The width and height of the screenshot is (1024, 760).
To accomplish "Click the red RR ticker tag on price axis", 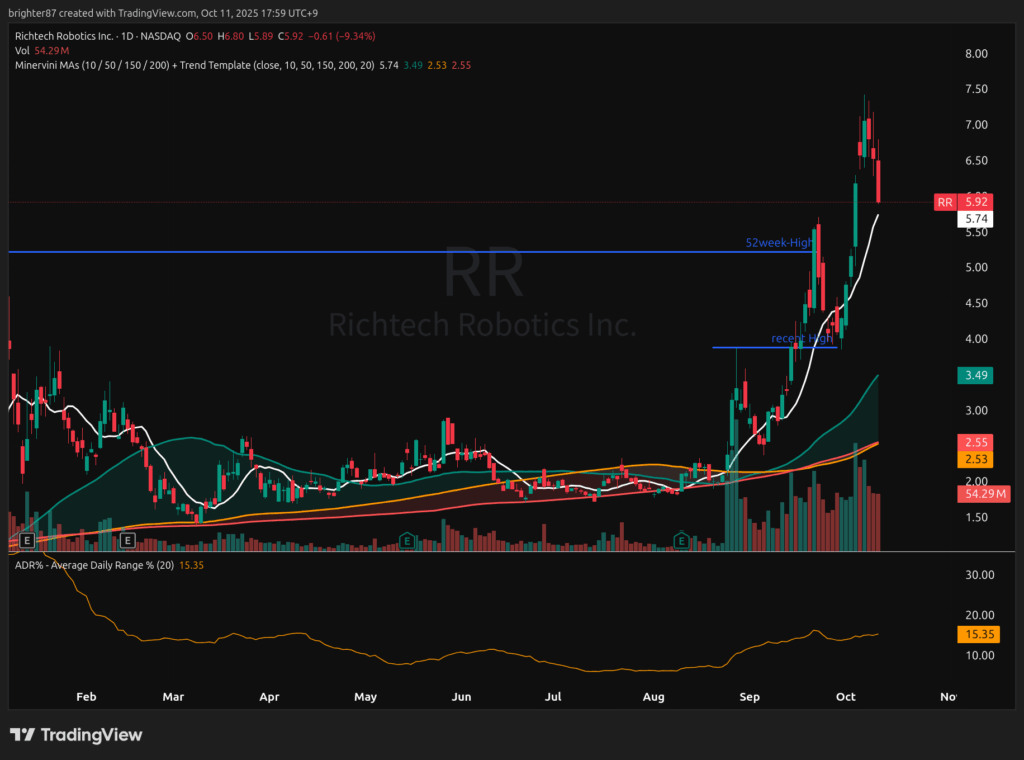I will [944, 203].
